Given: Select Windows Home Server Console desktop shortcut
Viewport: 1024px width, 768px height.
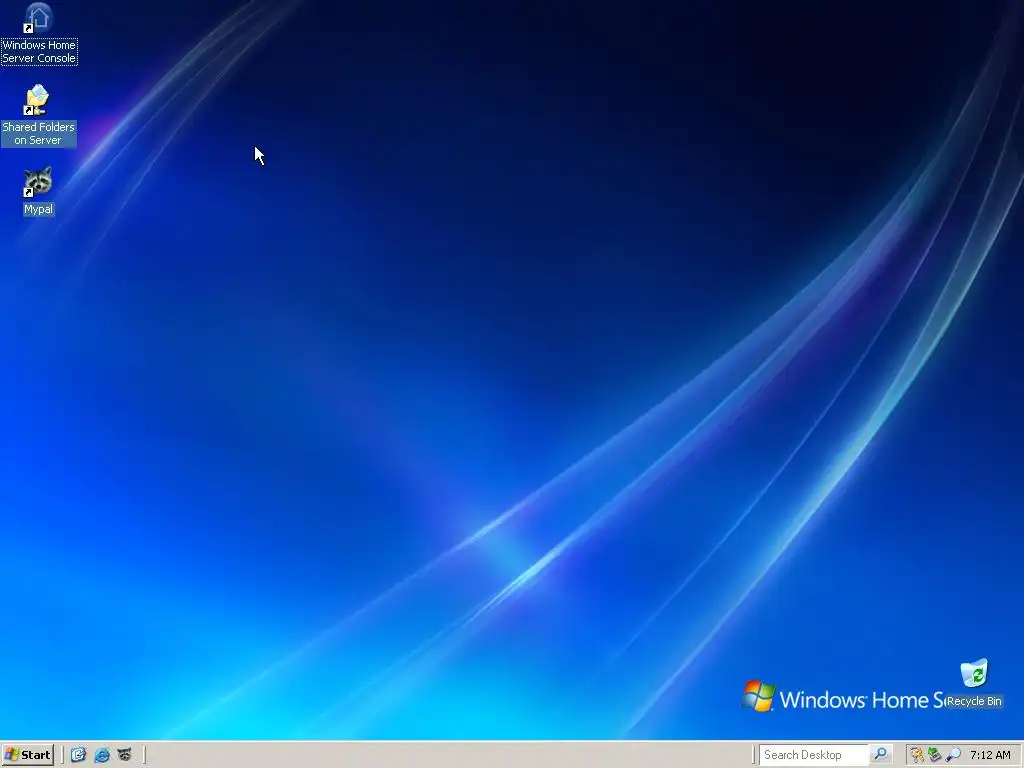Looking at the screenshot, I should click(39, 33).
